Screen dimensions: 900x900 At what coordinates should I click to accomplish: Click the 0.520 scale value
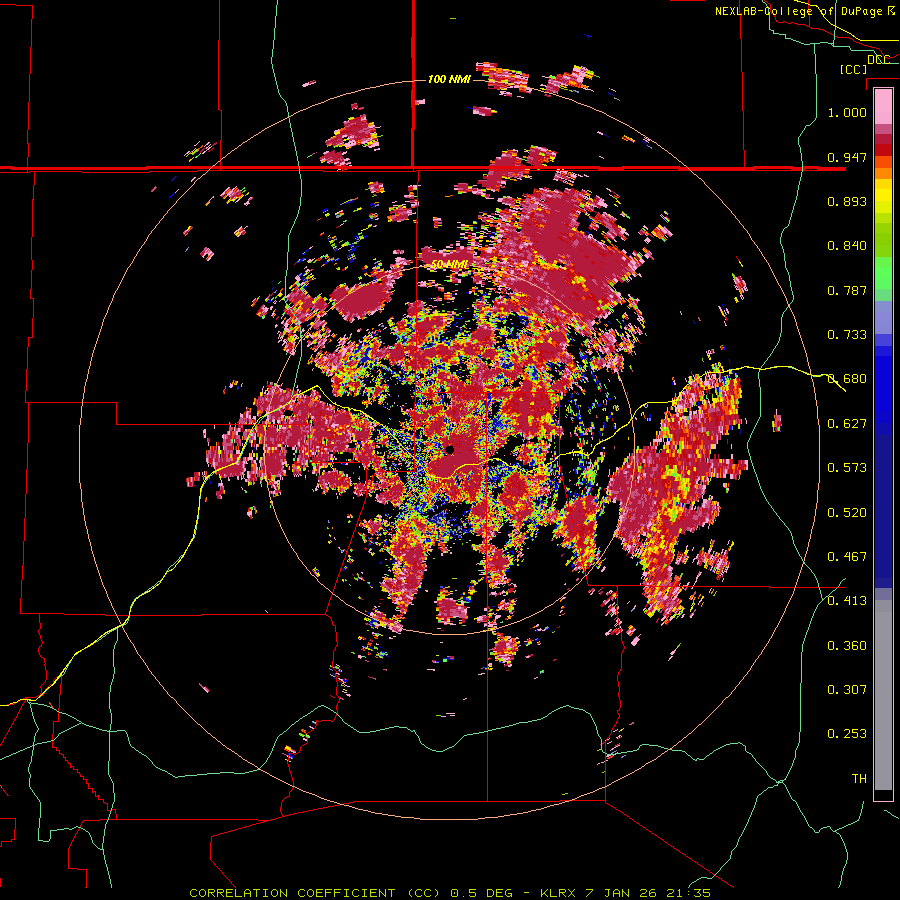click(x=847, y=513)
